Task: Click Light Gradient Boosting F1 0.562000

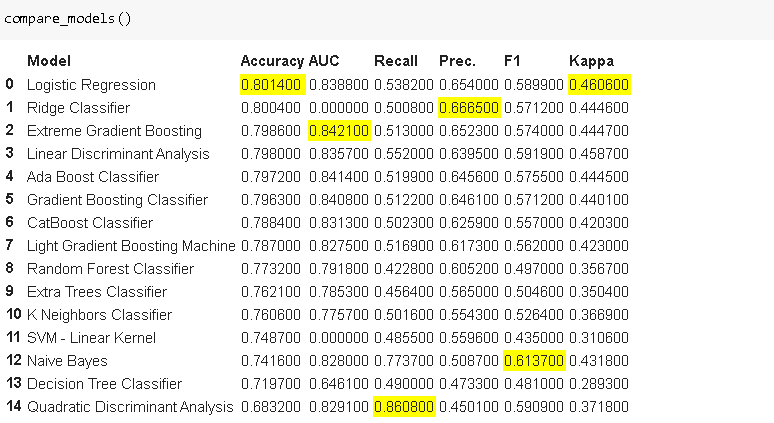Action: point(534,246)
